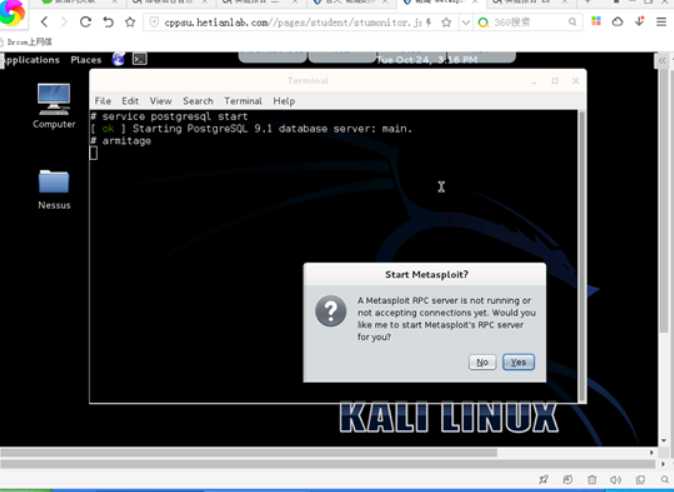This screenshot has height=492, width=674.
Task: Close the Terminal window with X button
Action: [x=576, y=81]
